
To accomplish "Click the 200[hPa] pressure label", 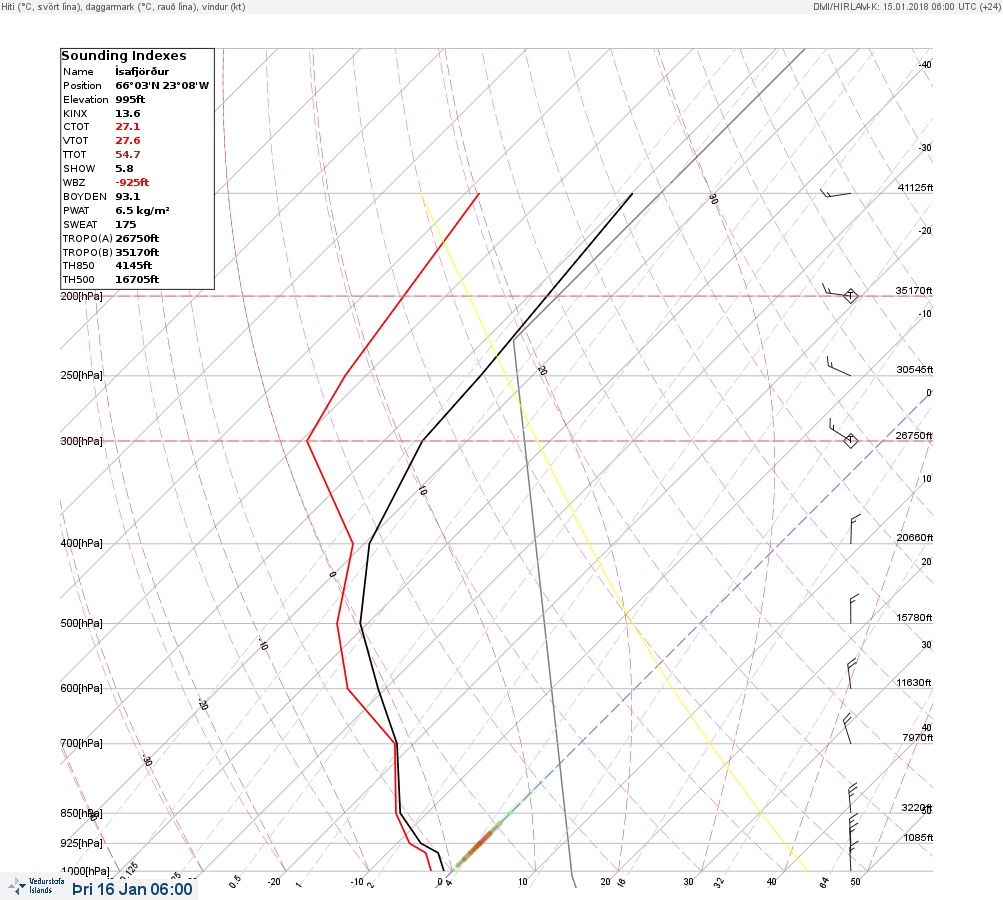I will [x=81, y=296].
